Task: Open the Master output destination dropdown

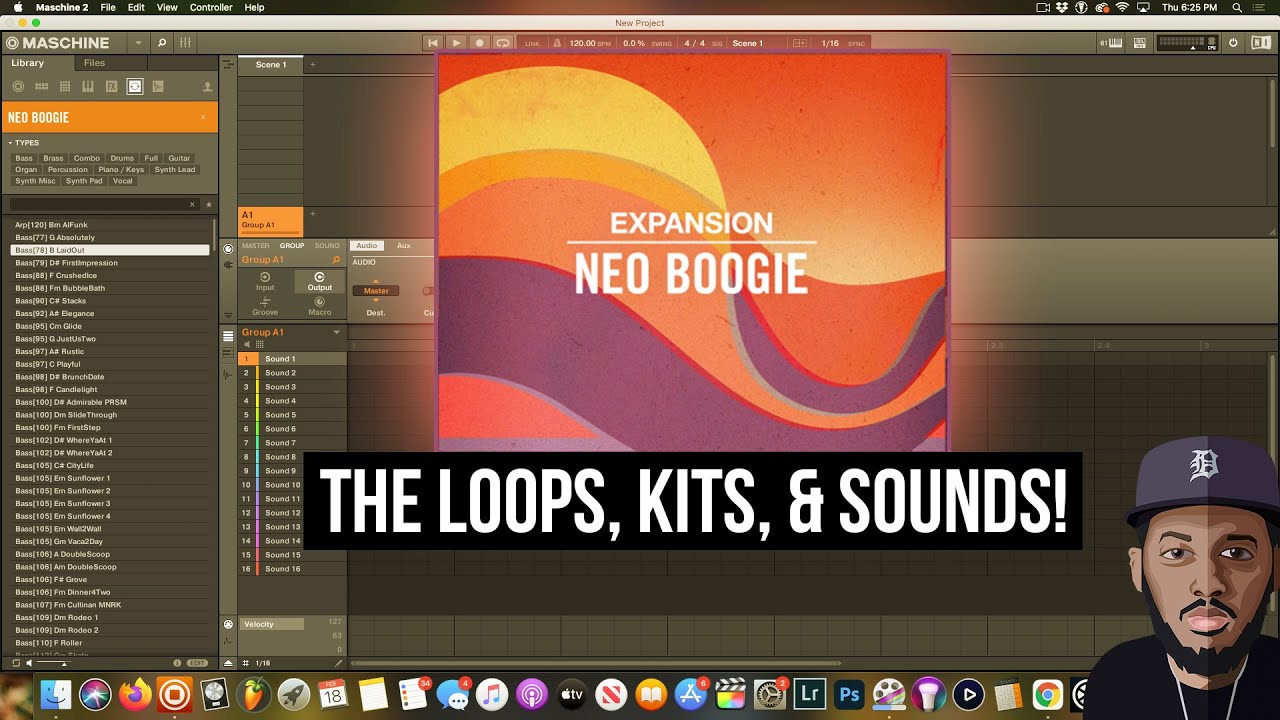Action: (376, 291)
